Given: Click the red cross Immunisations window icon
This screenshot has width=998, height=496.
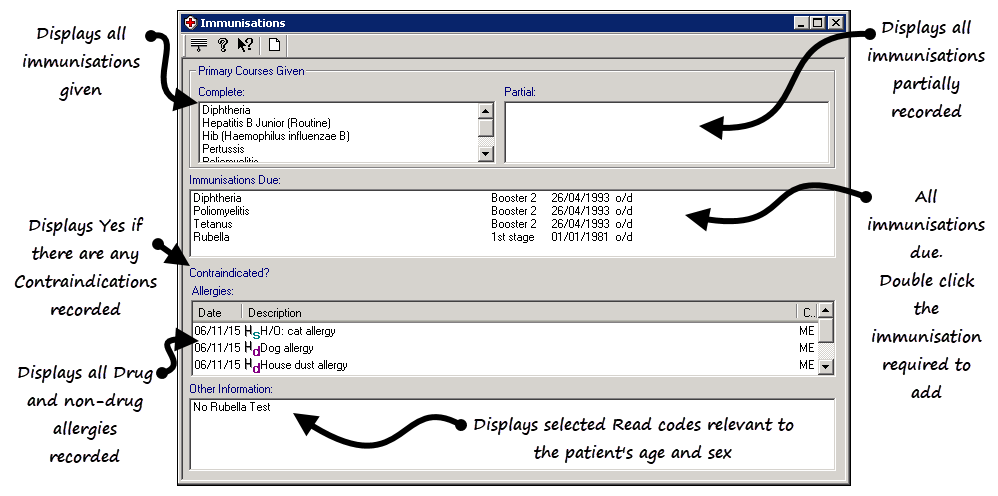Looking at the screenshot, I should [191, 22].
